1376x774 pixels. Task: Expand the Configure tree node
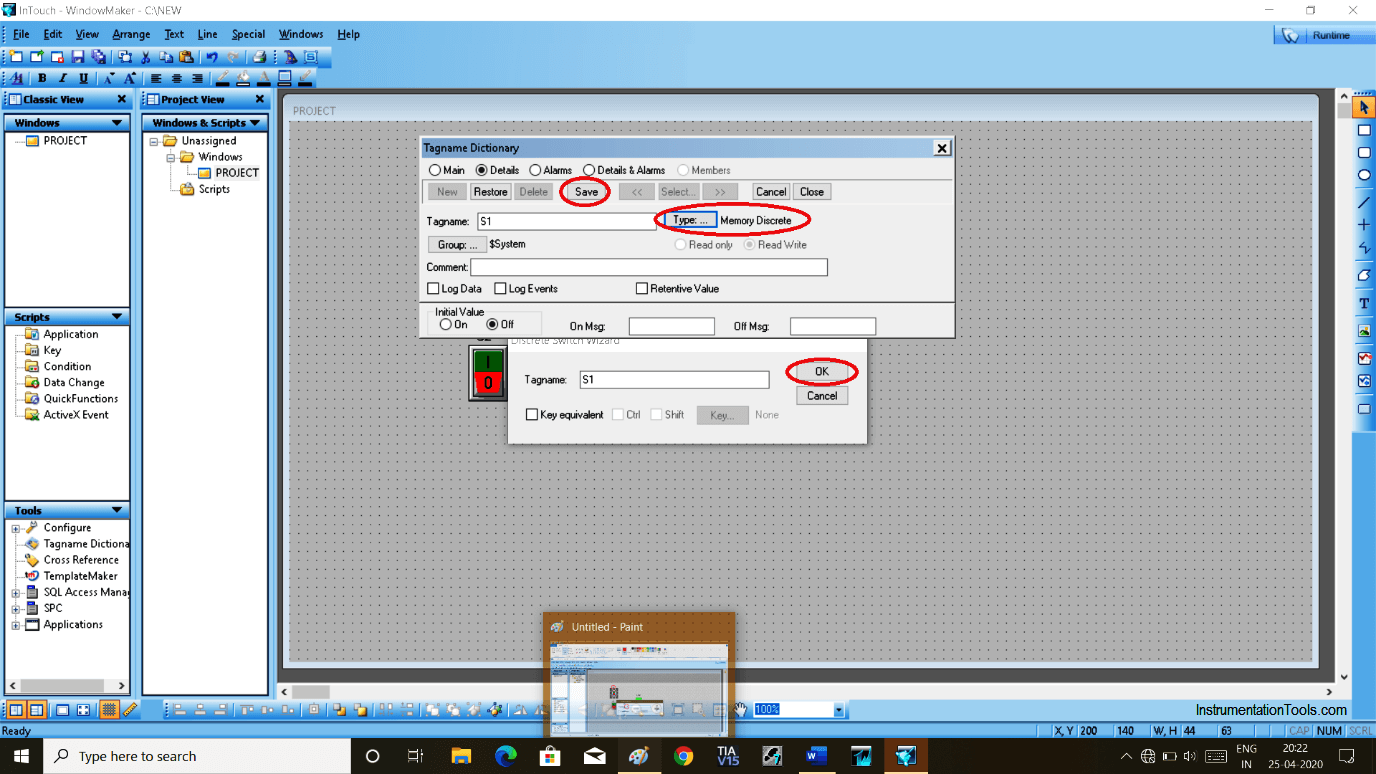pos(15,528)
